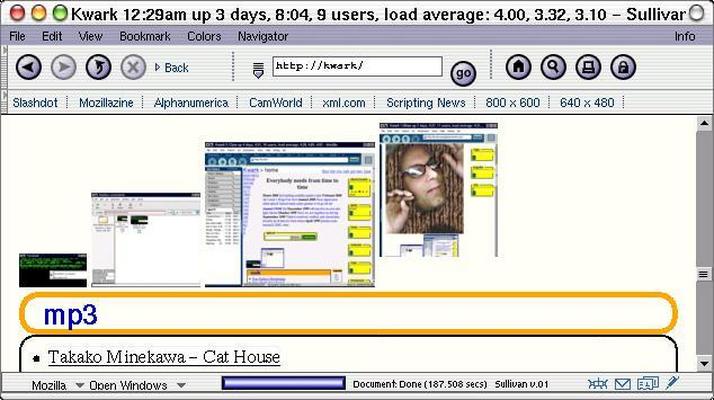Open Takako Minekawa – Cat House link
This screenshot has height=400, width=714.
(164, 357)
